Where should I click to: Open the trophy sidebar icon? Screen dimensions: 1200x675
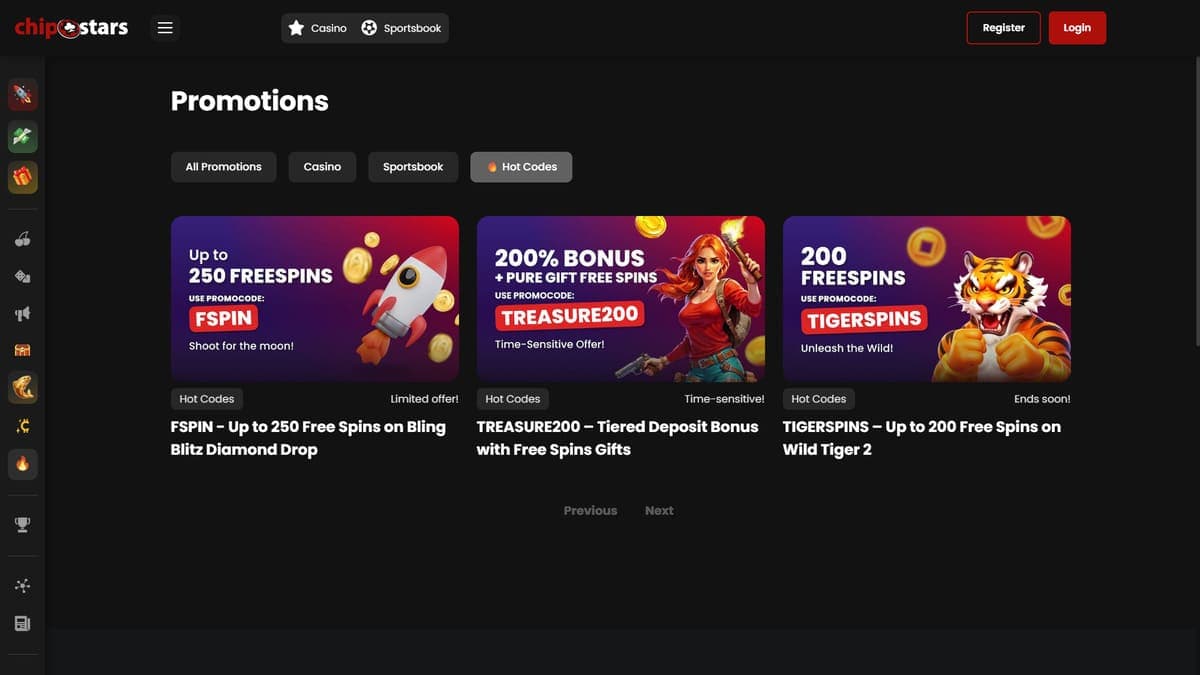pos(23,524)
